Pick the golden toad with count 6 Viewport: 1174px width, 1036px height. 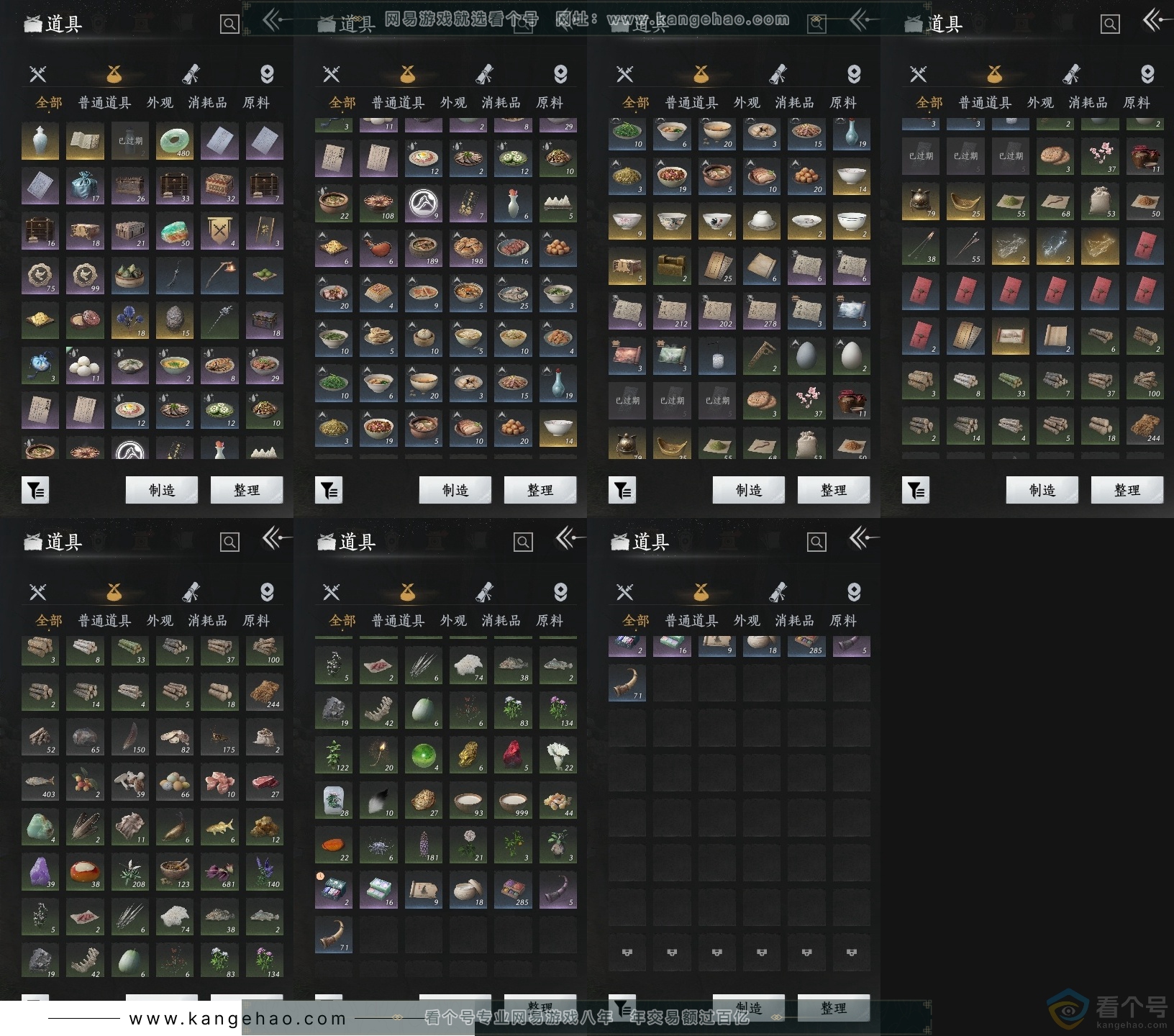tap(468, 755)
